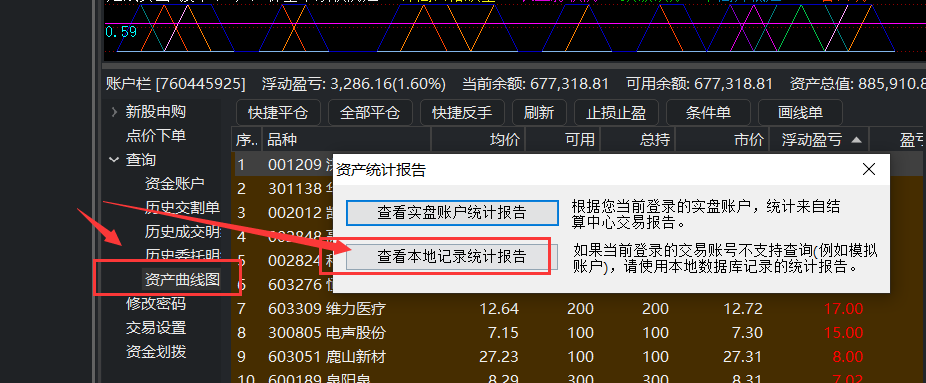Viewport: 926px width, 383px height.
Task: Select 资产曲线图 in sidebar
Action: 182,279
